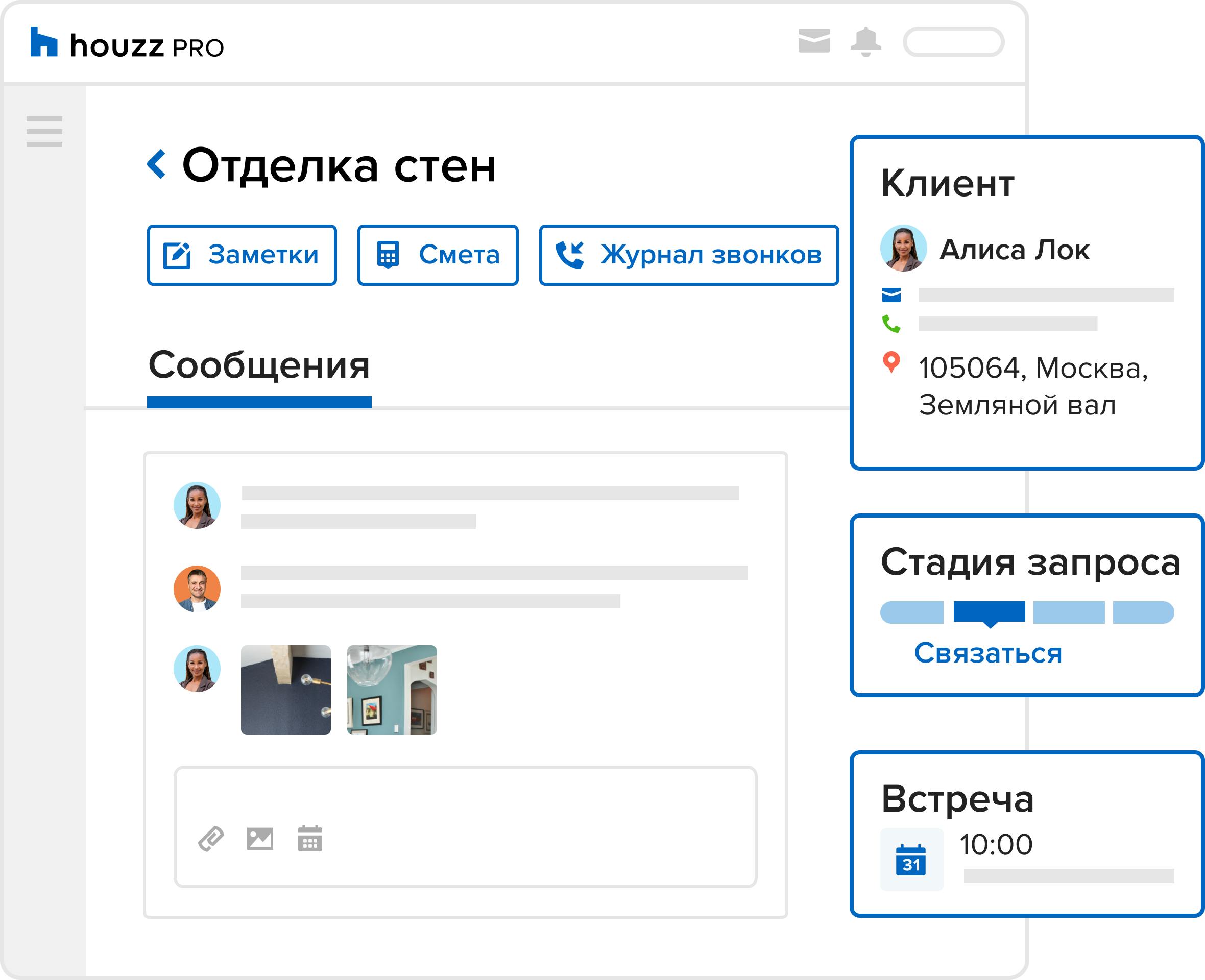1205x980 pixels.
Task: Switch to the Сообщения tab
Action: pos(259,366)
